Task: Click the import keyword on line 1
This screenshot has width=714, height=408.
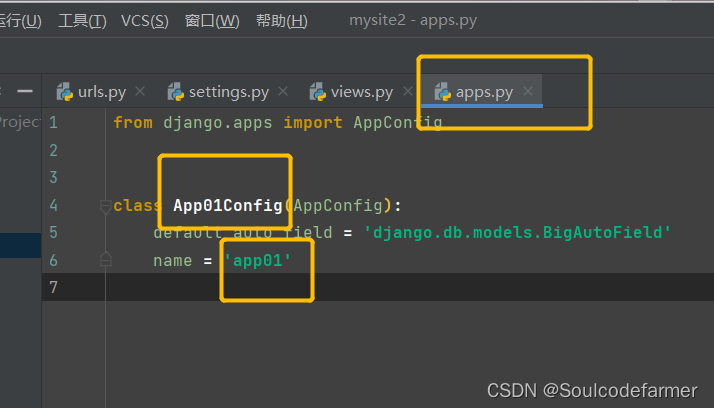Action: click(313, 122)
